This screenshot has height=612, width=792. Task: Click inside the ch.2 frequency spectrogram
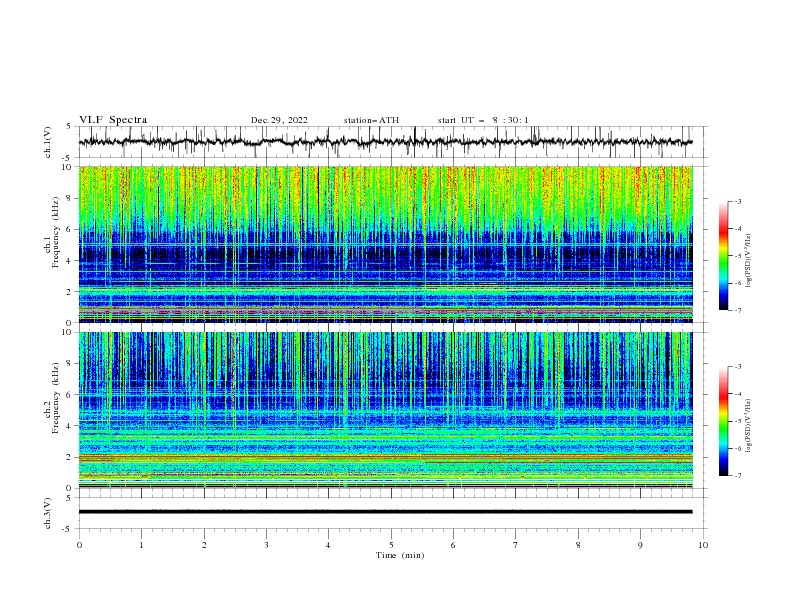(385, 410)
